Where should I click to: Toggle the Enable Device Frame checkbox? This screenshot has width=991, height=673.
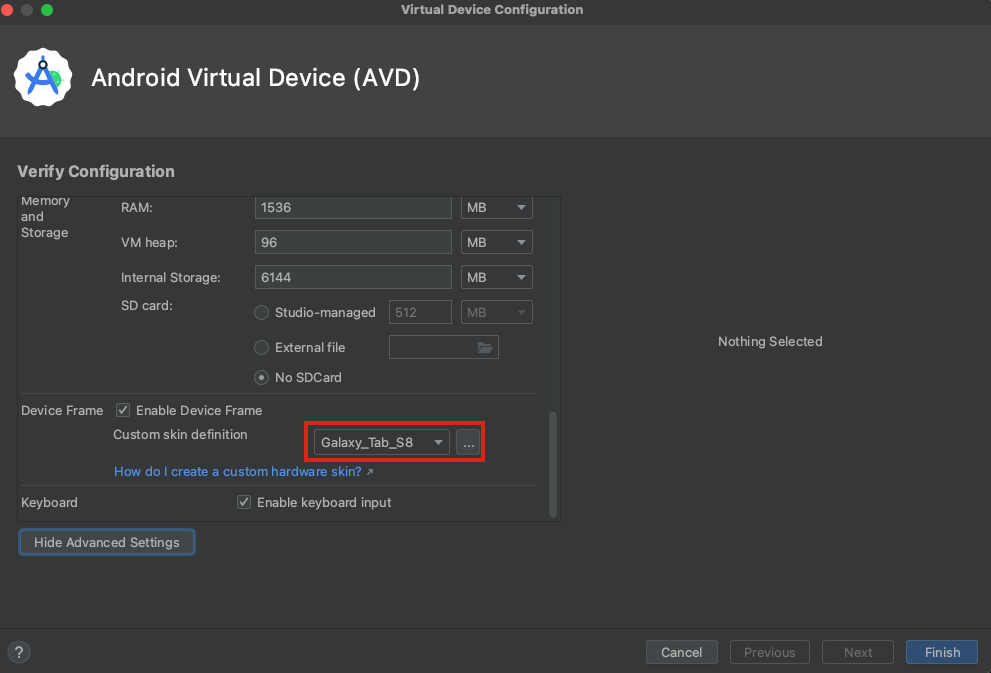[x=123, y=410]
